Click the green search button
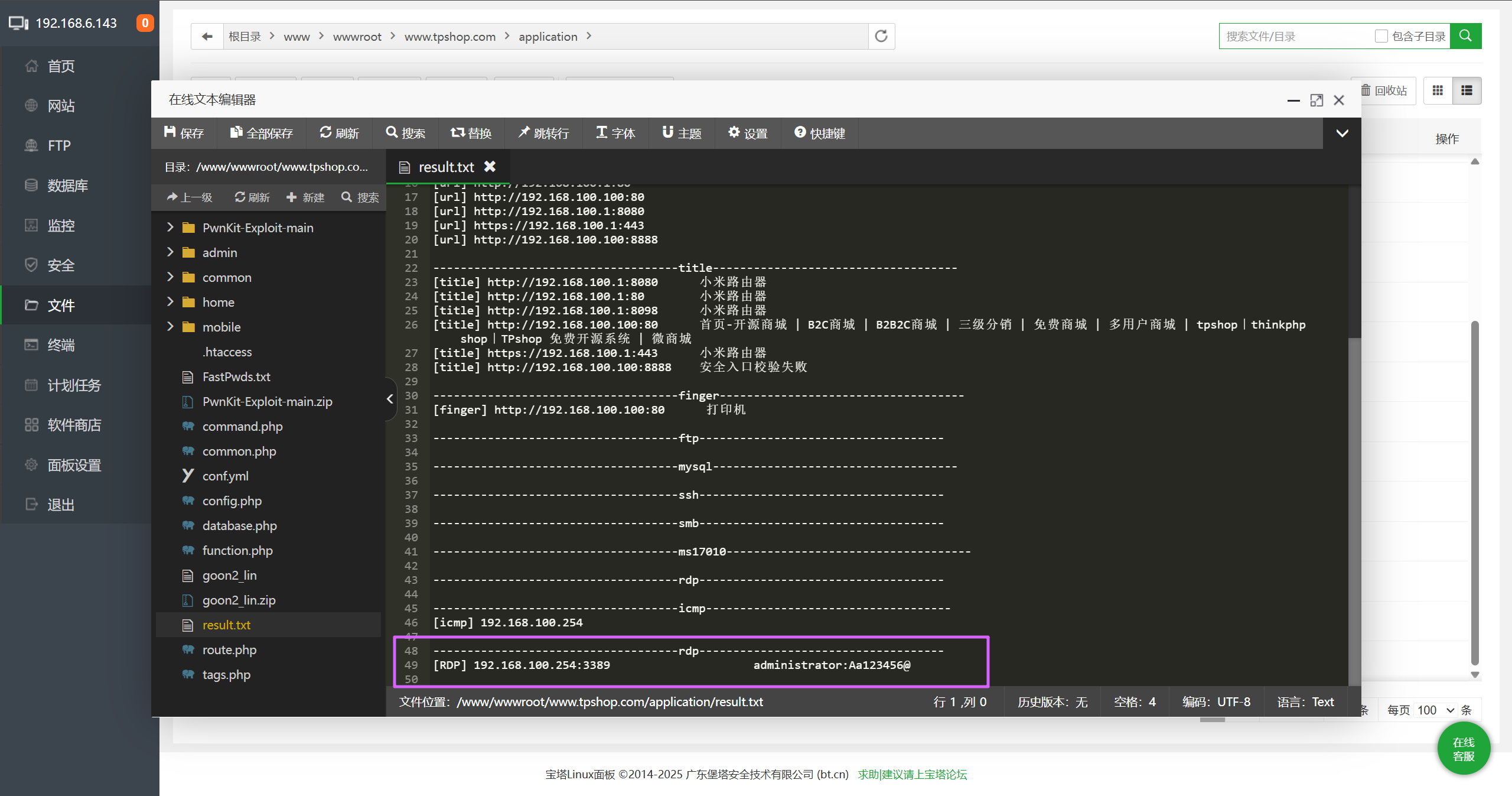The image size is (1512, 796). point(1465,36)
